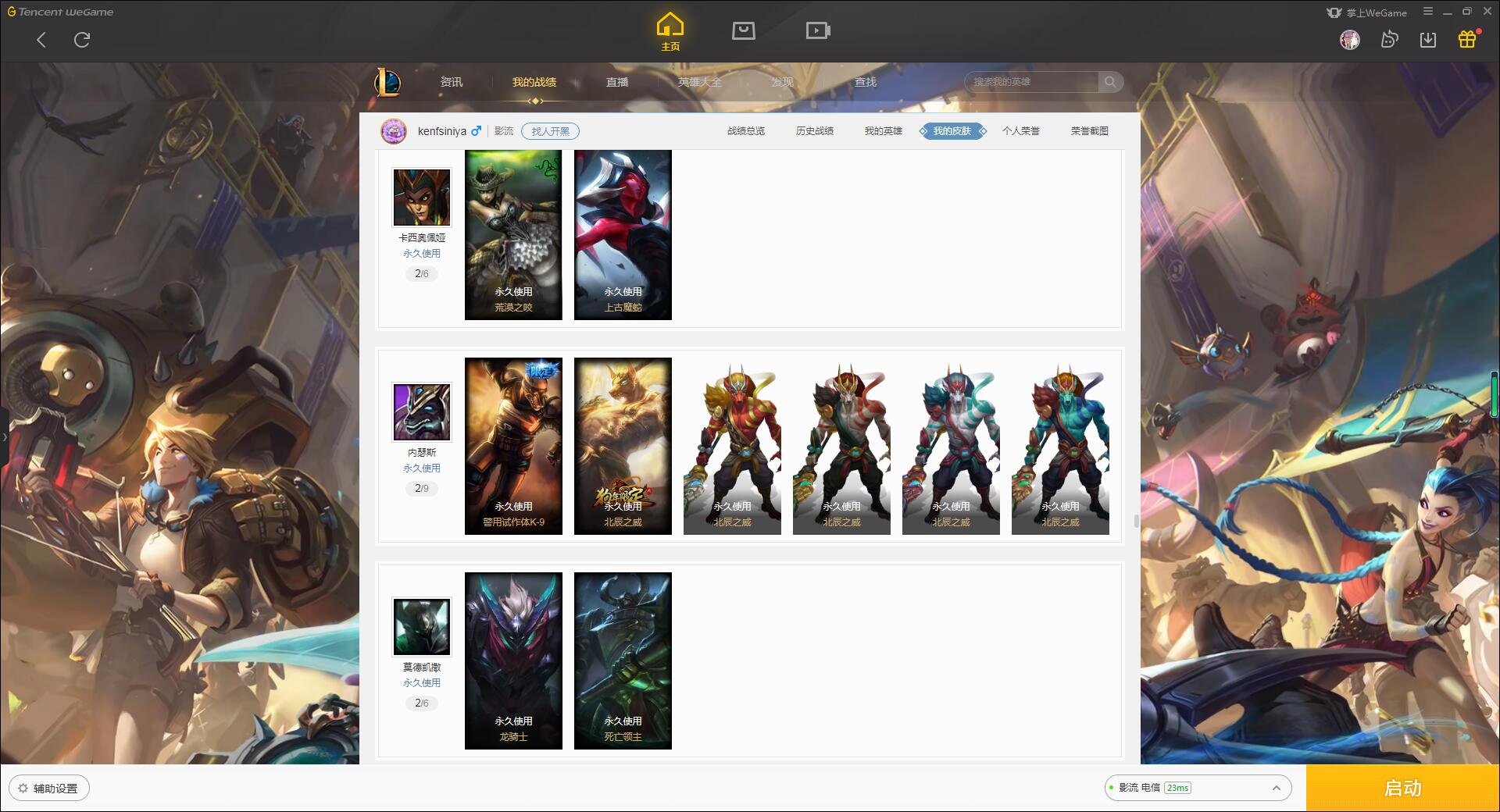Focus the 搜索我的英雄 search field
Screen dimensions: 1500x812
(1031, 82)
